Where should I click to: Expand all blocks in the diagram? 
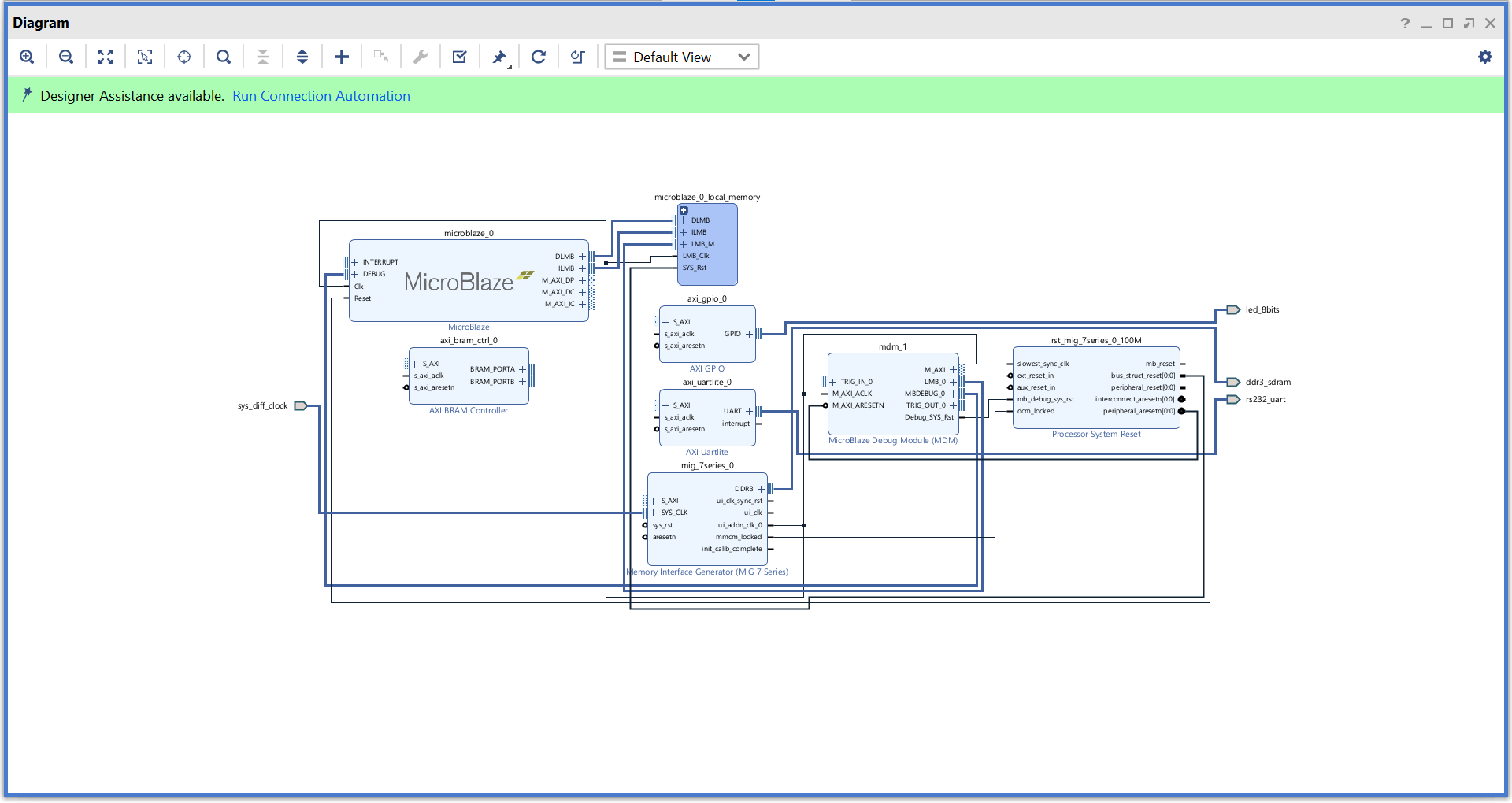click(x=302, y=57)
